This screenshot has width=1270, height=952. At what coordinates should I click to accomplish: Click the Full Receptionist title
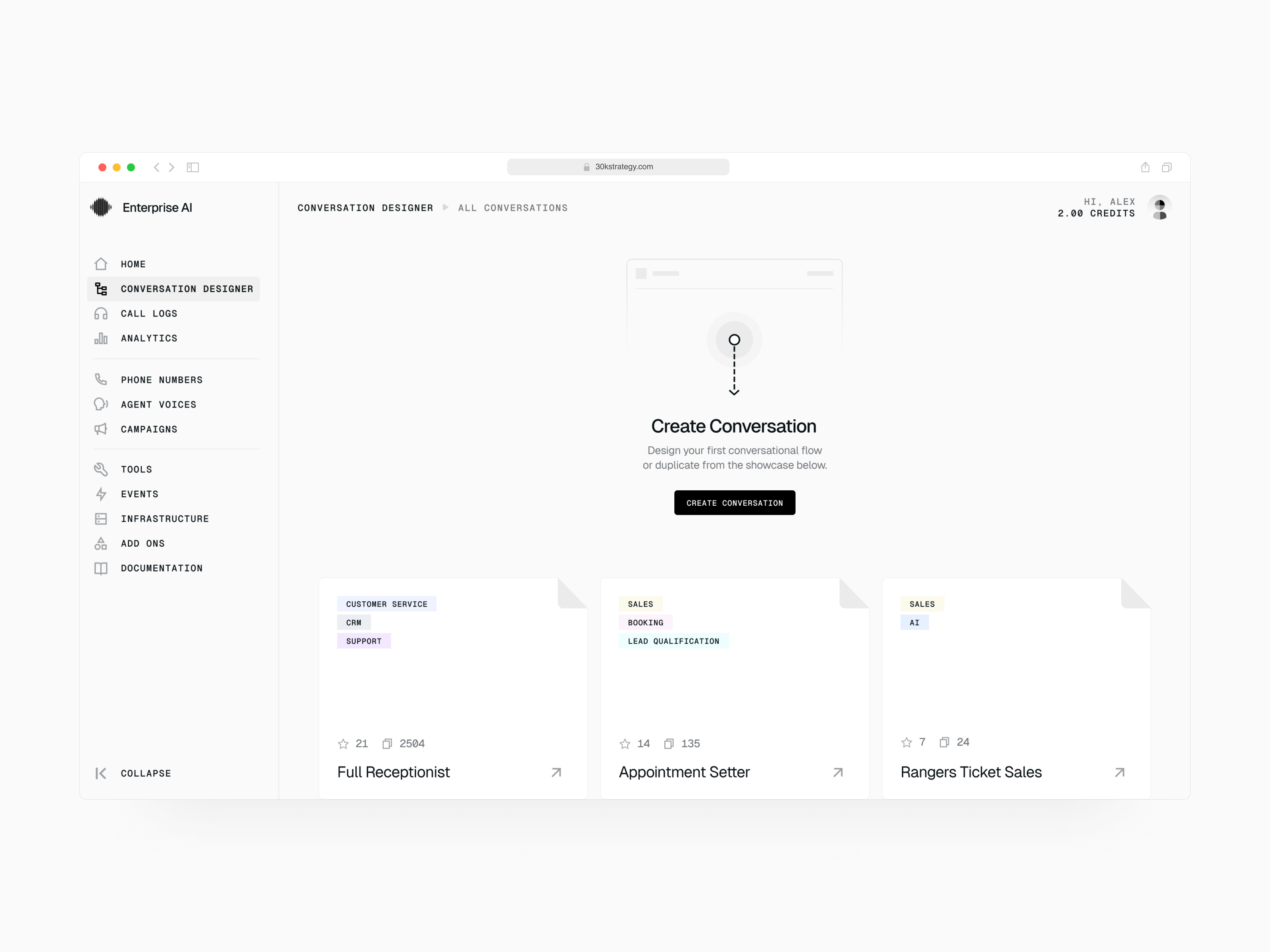pyautogui.click(x=393, y=772)
